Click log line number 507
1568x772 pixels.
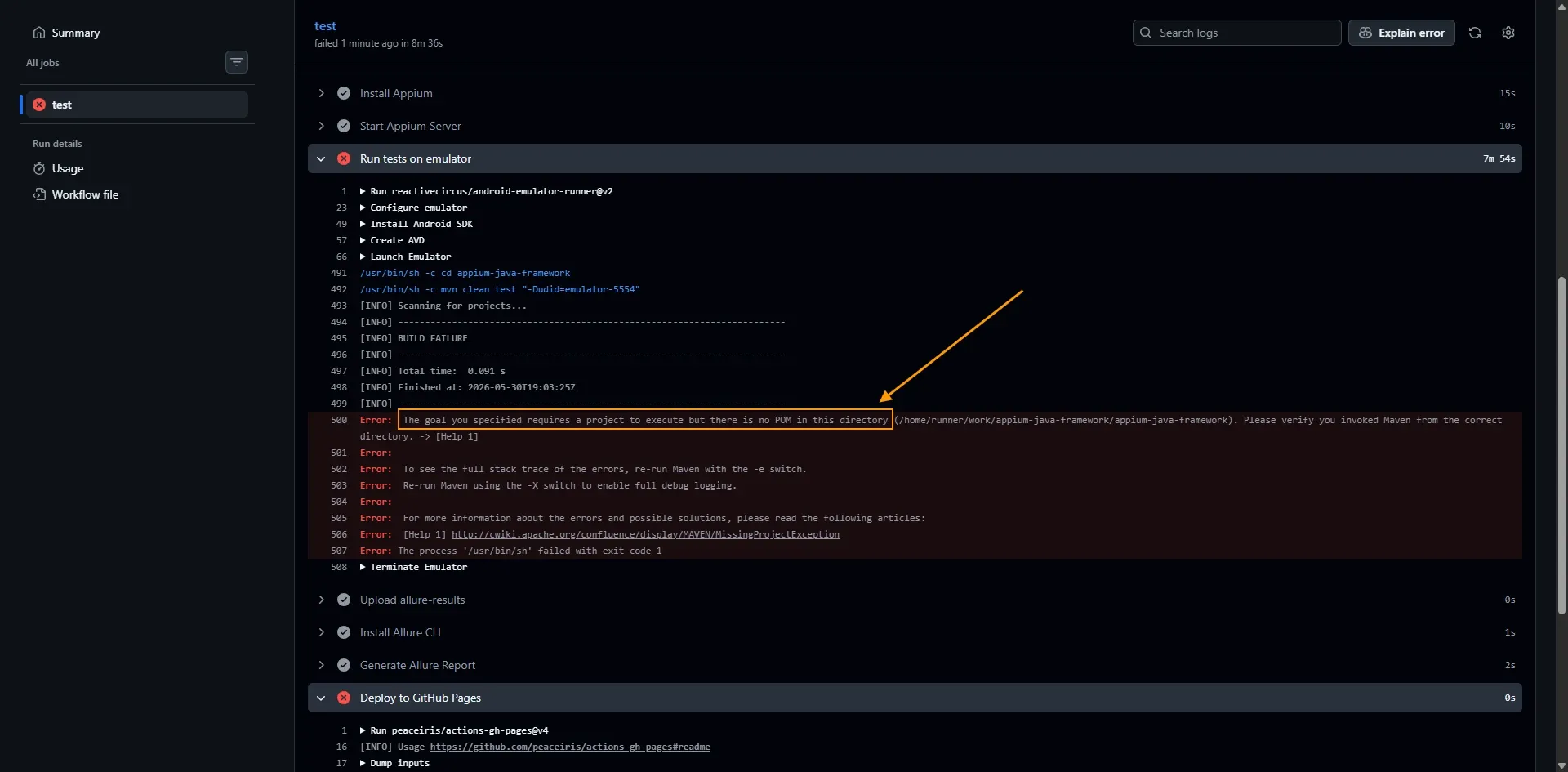coord(339,551)
